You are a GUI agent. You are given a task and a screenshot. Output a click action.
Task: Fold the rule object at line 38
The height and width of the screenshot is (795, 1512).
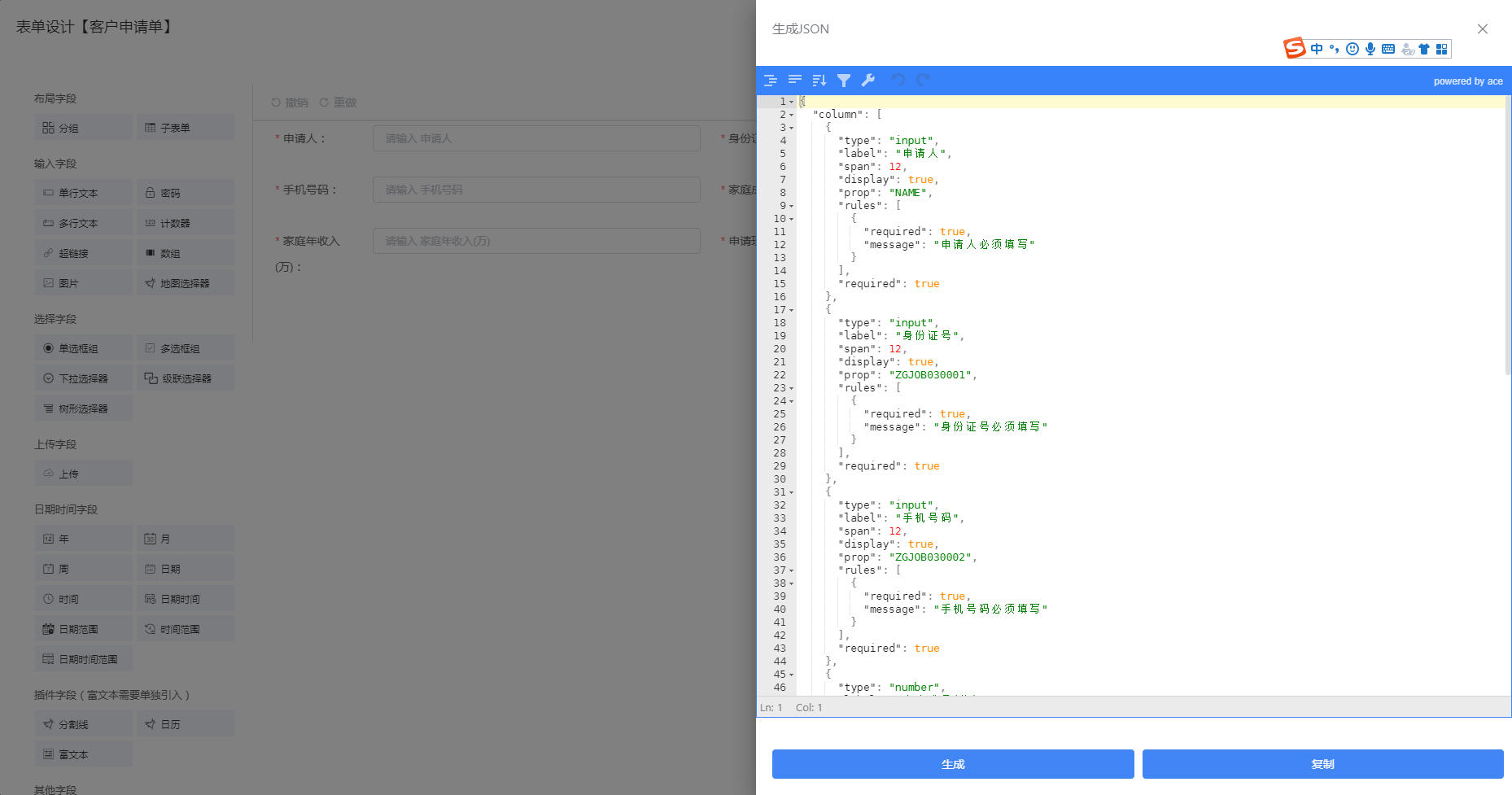791,583
